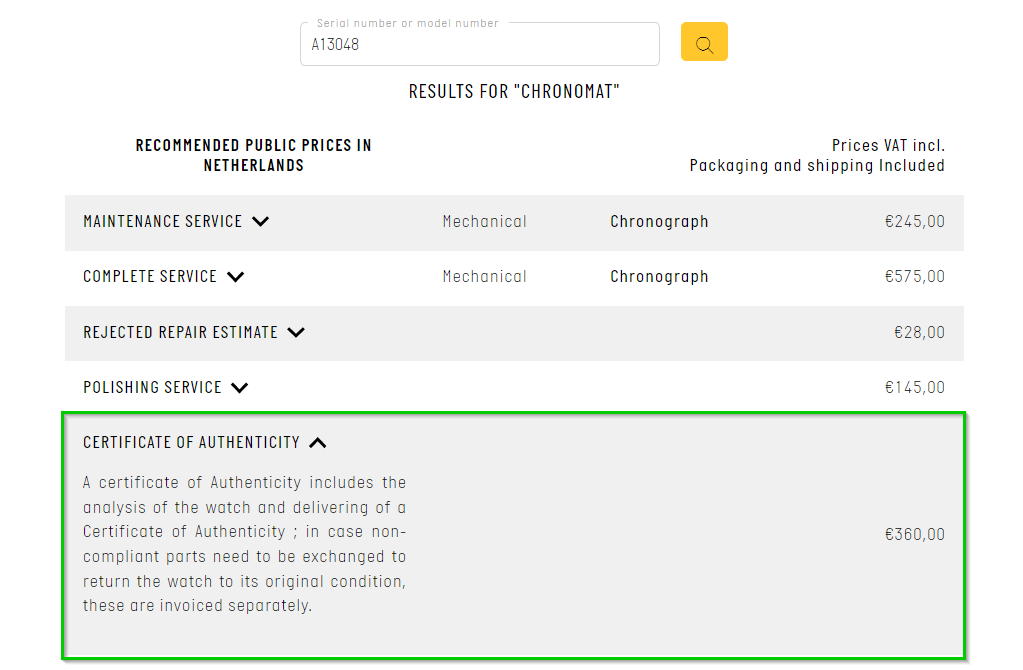Image resolution: width=1023 pixels, height=670 pixels.
Task: Select the €575,00 complete service price
Action: point(914,277)
